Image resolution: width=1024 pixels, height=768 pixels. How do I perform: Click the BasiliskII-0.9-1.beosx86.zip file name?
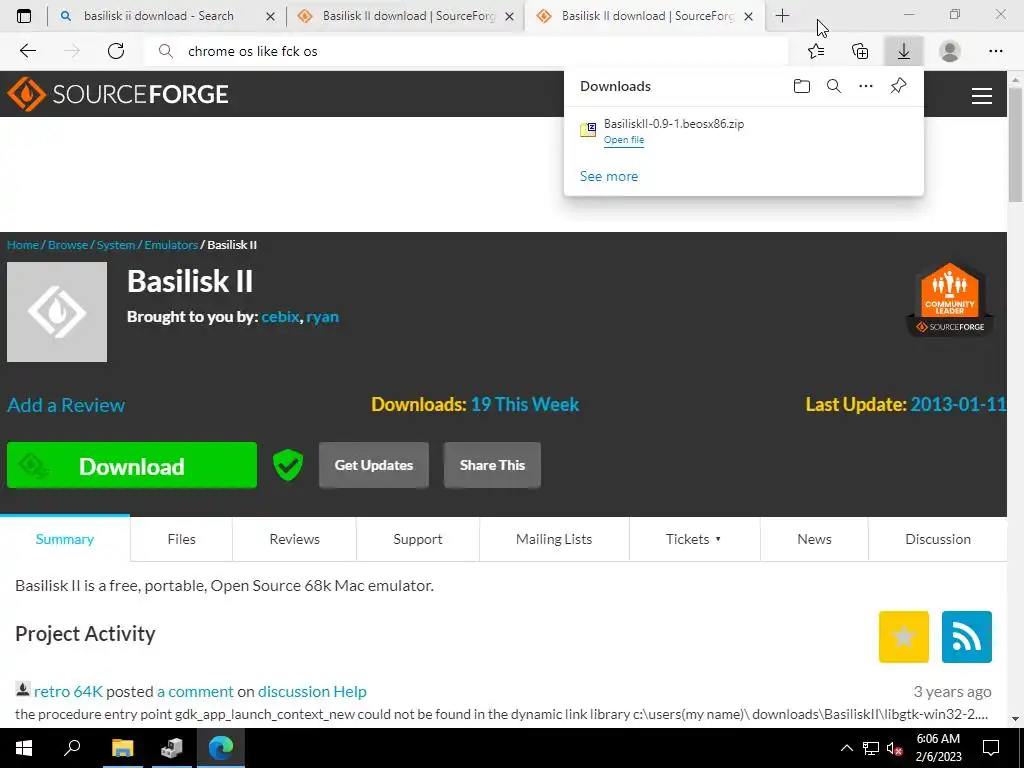[674, 123]
